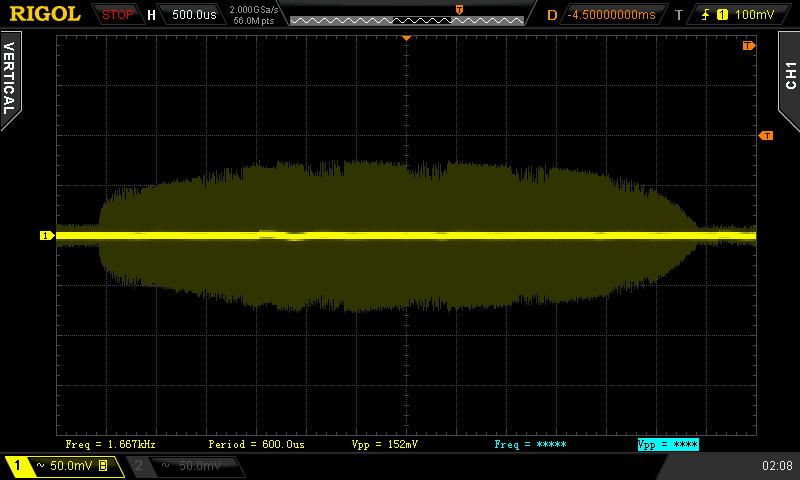Click the highlighted cyan Vpp measurement
Image resolution: width=800 pixels, height=480 pixels.
click(x=667, y=443)
